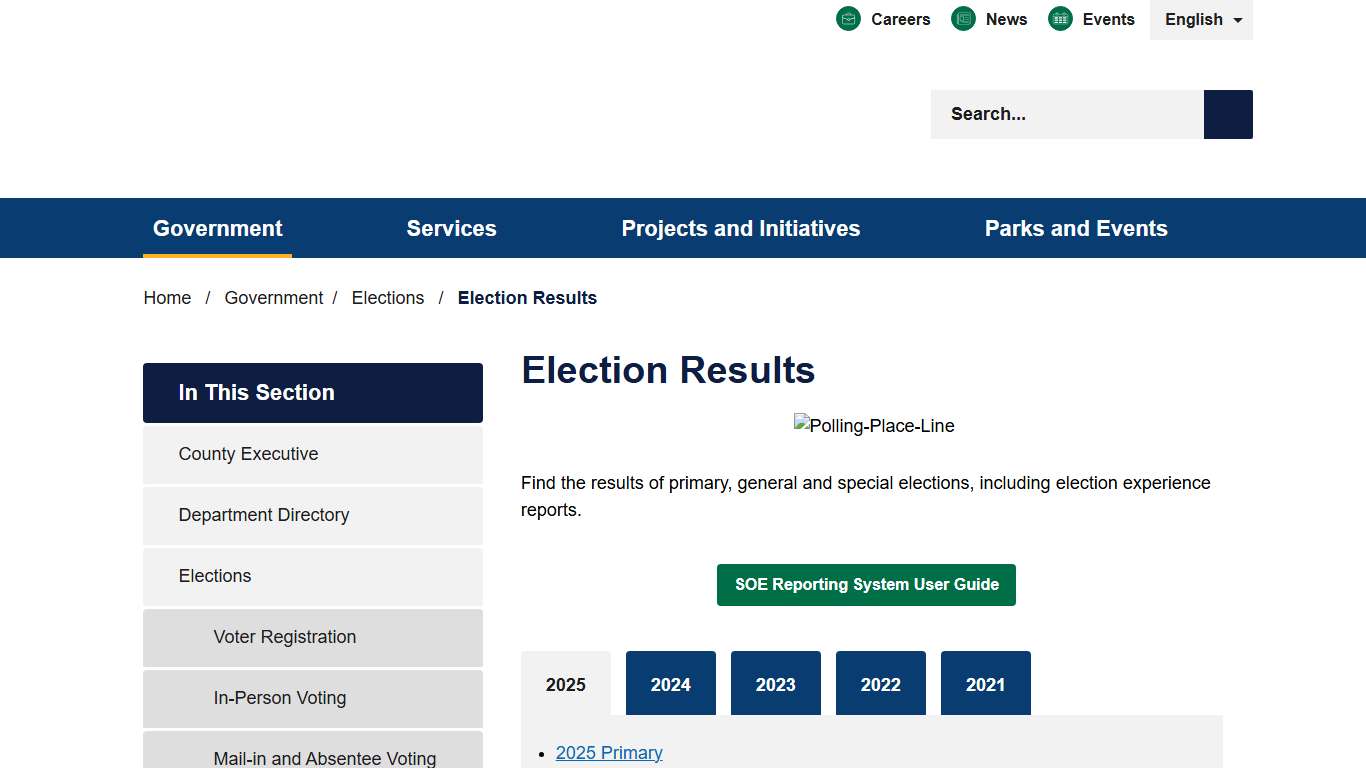Open Parks and Events navigation item
This screenshot has height=768, width=1366.
click(1076, 228)
